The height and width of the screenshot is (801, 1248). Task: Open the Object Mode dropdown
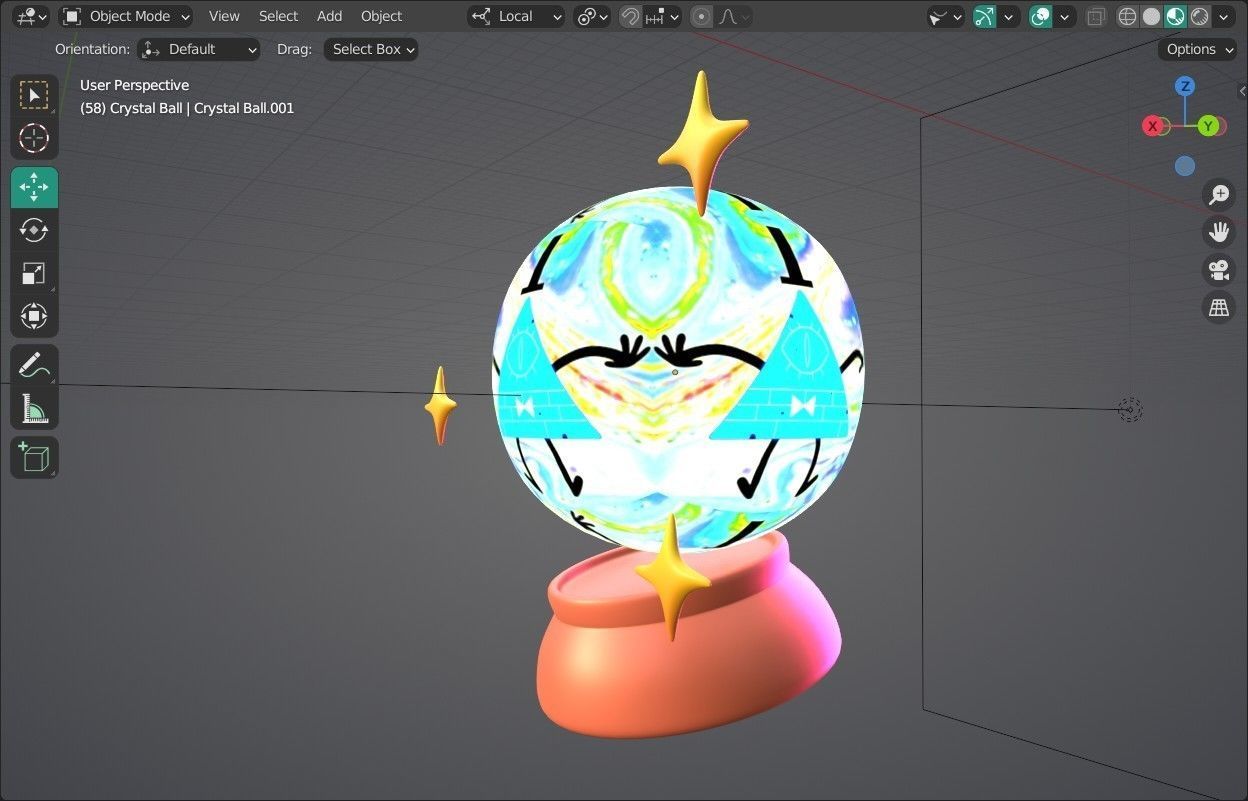coord(125,16)
